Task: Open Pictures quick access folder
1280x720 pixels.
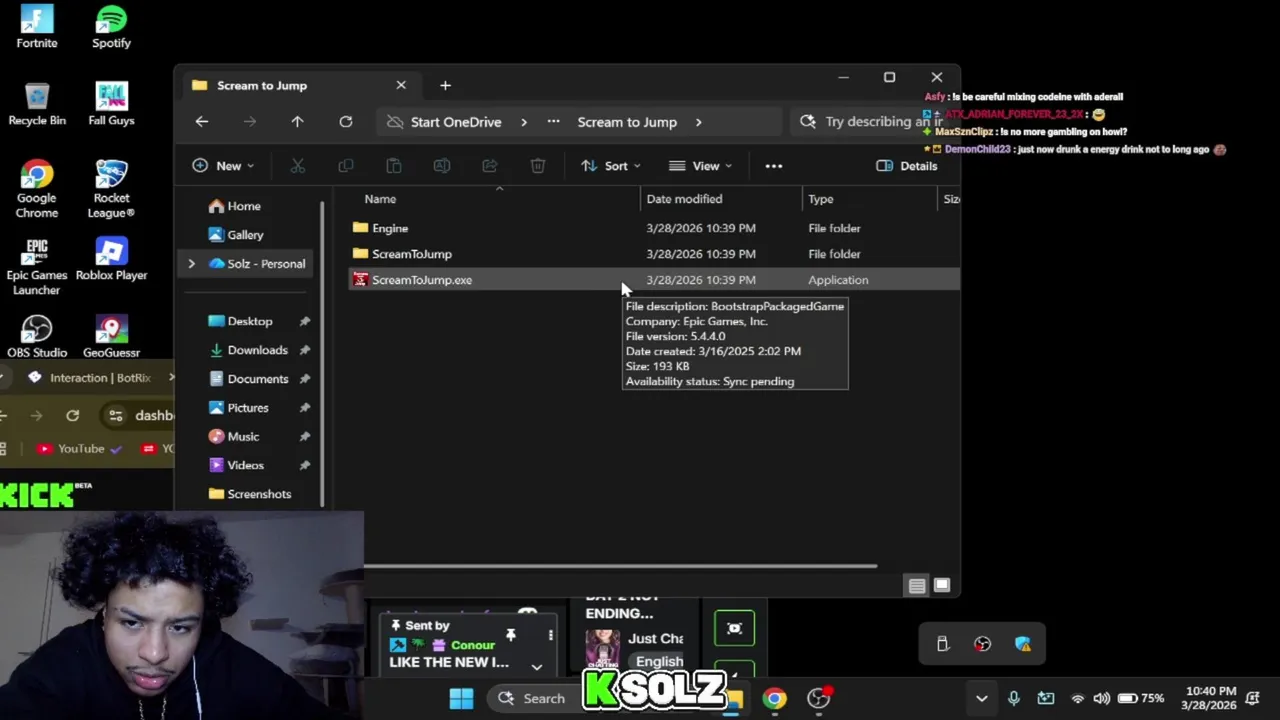Action: (248, 408)
